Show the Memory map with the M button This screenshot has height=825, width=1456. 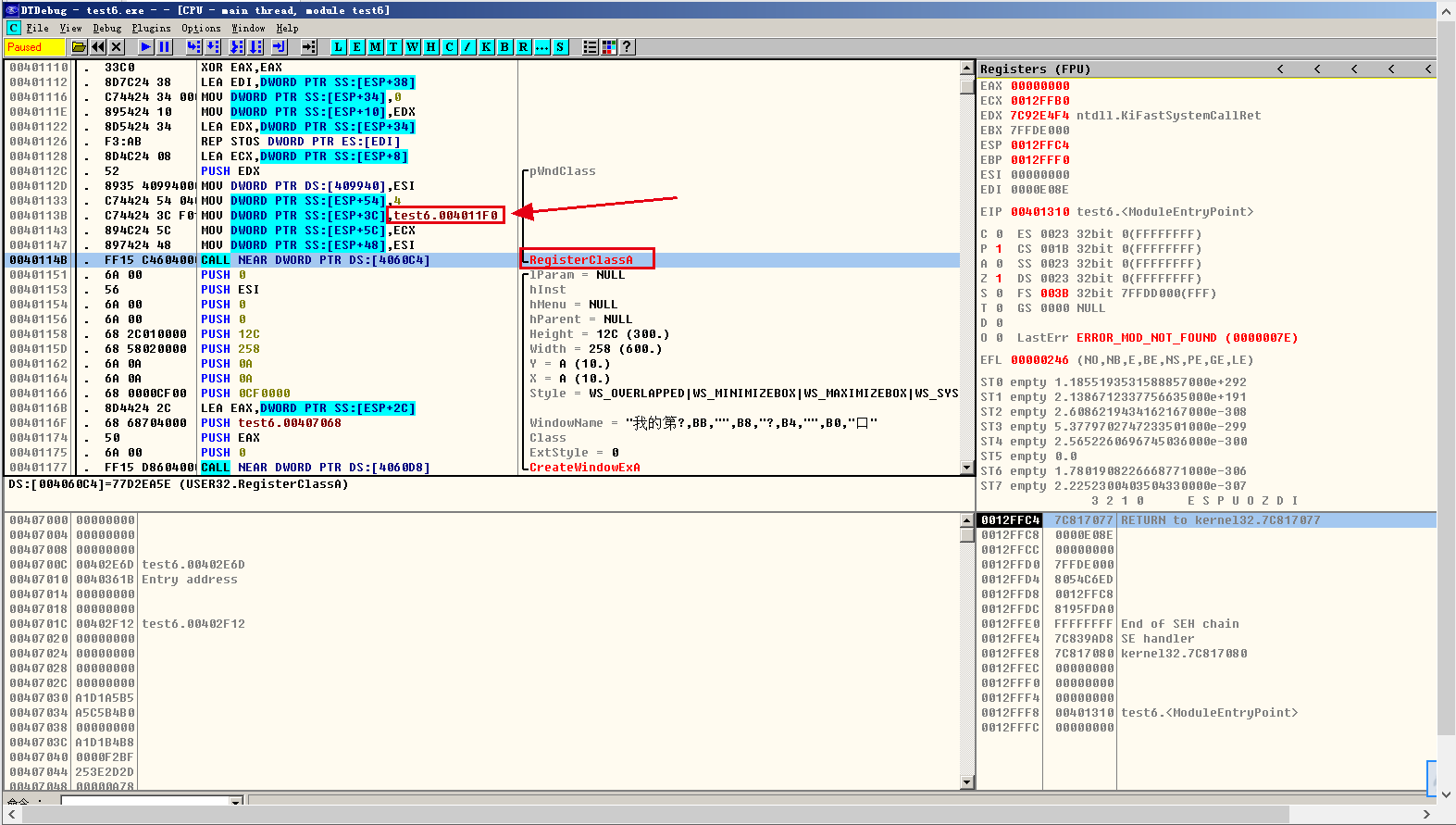(x=376, y=47)
